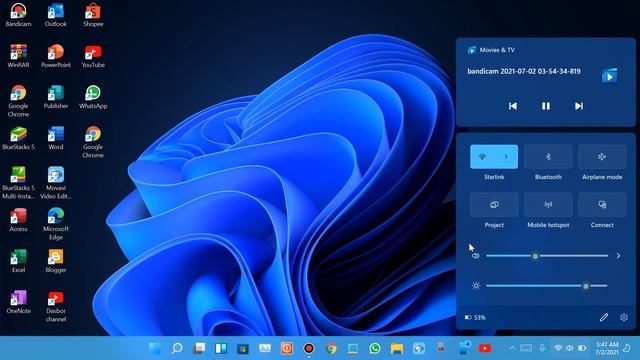Viewport: 640px width, 360px height.
Task: Open the clock showing 5:47 AM
Action: click(x=607, y=348)
